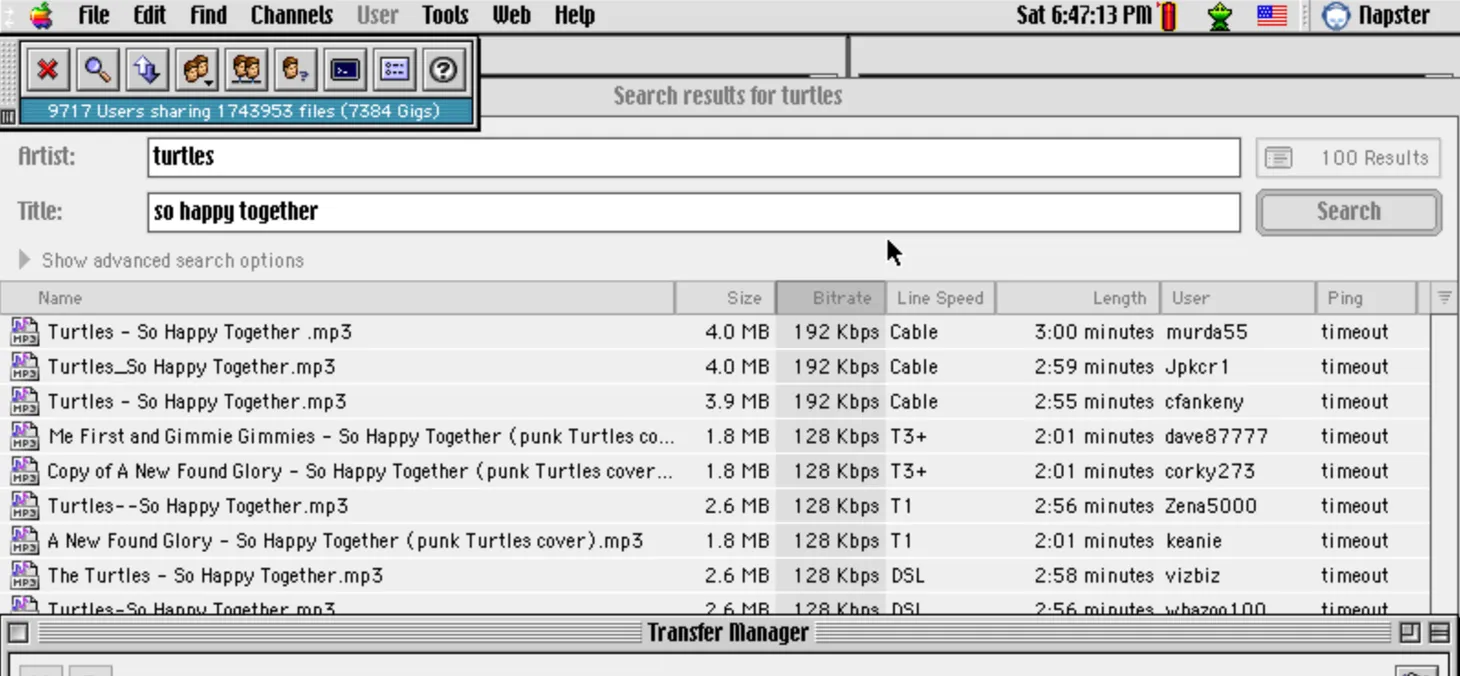Sort results by Length column
The height and width of the screenshot is (676, 1460).
1078,298
